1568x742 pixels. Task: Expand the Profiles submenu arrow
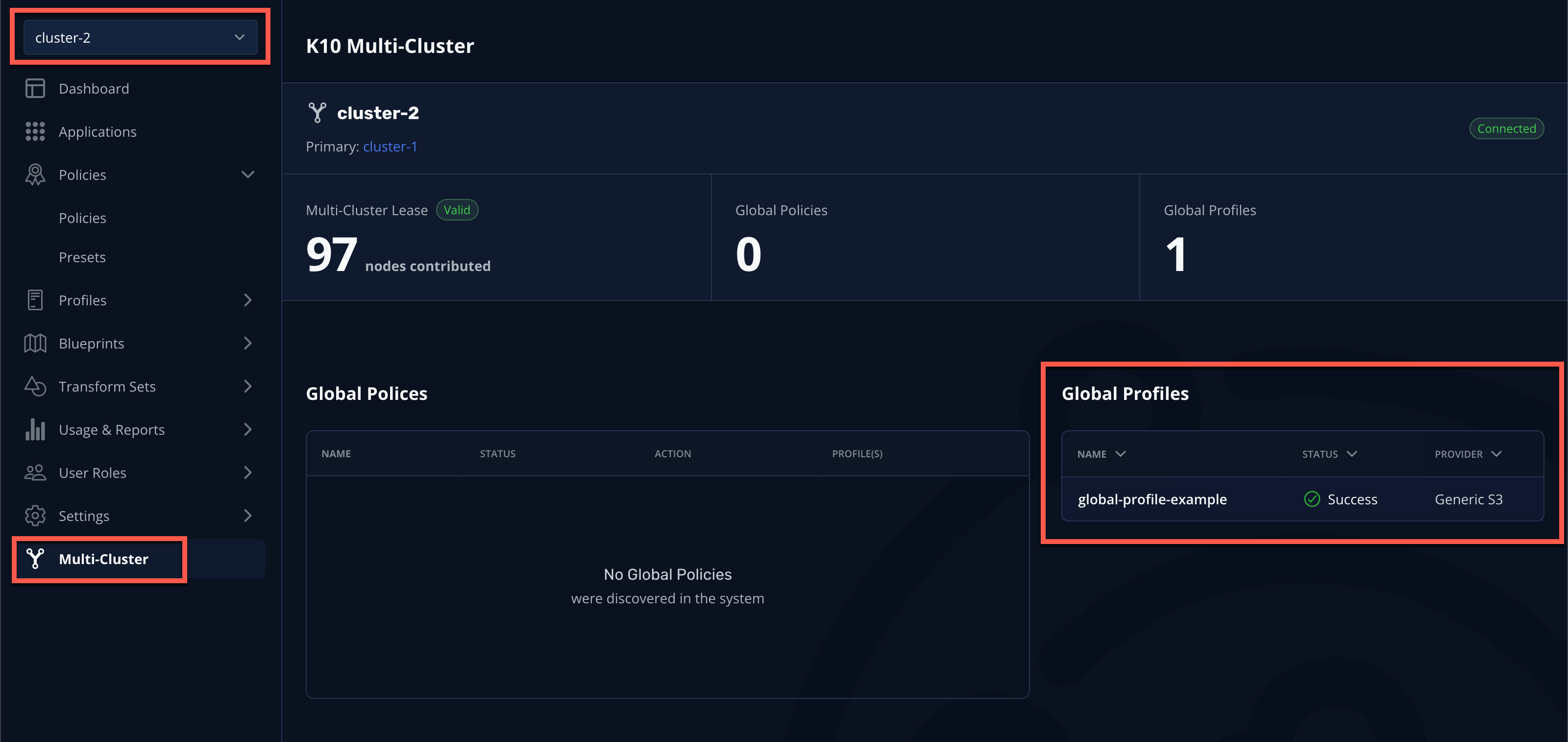[x=248, y=300]
